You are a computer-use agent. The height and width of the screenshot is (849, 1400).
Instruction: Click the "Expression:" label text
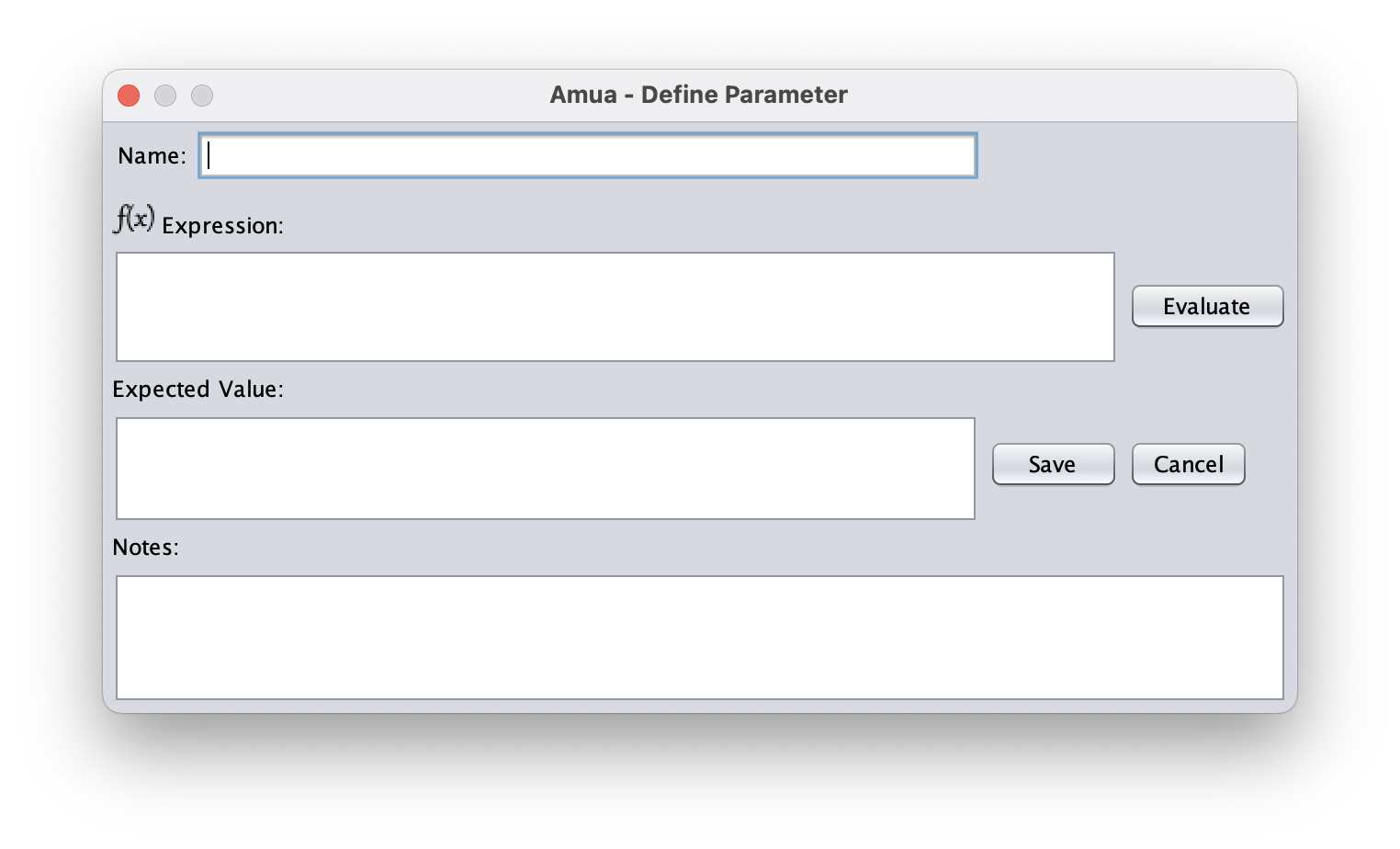point(222,226)
